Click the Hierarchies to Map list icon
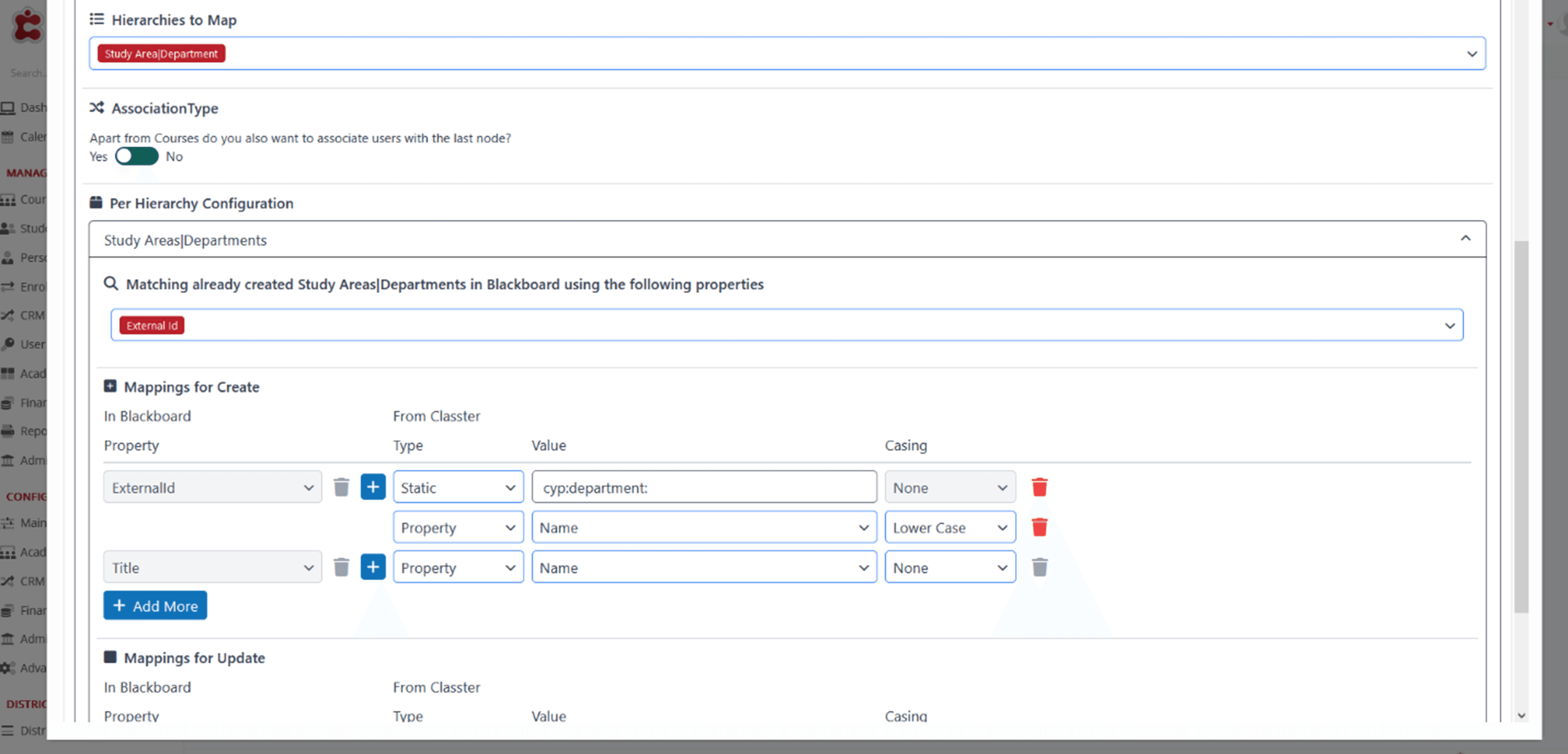 pyautogui.click(x=97, y=19)
